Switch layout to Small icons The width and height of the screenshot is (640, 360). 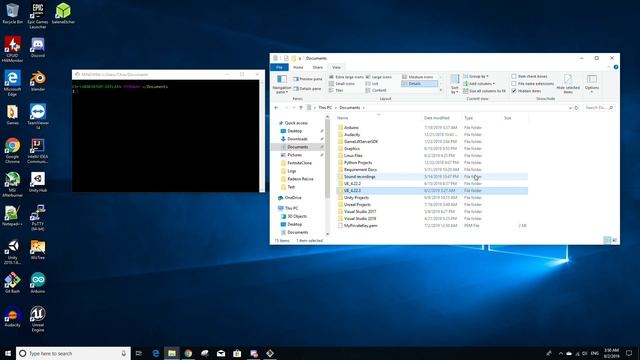tap(342, 84)
